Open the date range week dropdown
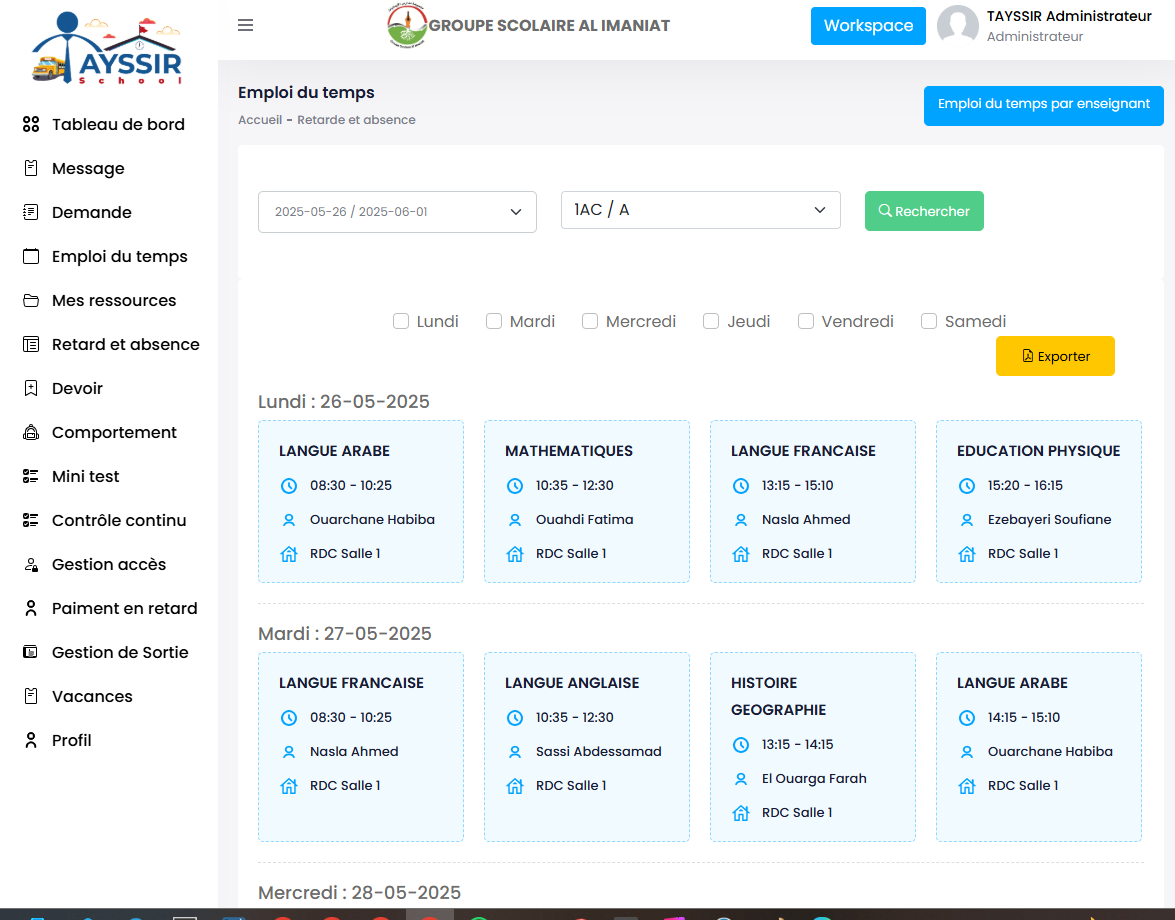This screenshot has height=920, width=1175. (397, 212)
